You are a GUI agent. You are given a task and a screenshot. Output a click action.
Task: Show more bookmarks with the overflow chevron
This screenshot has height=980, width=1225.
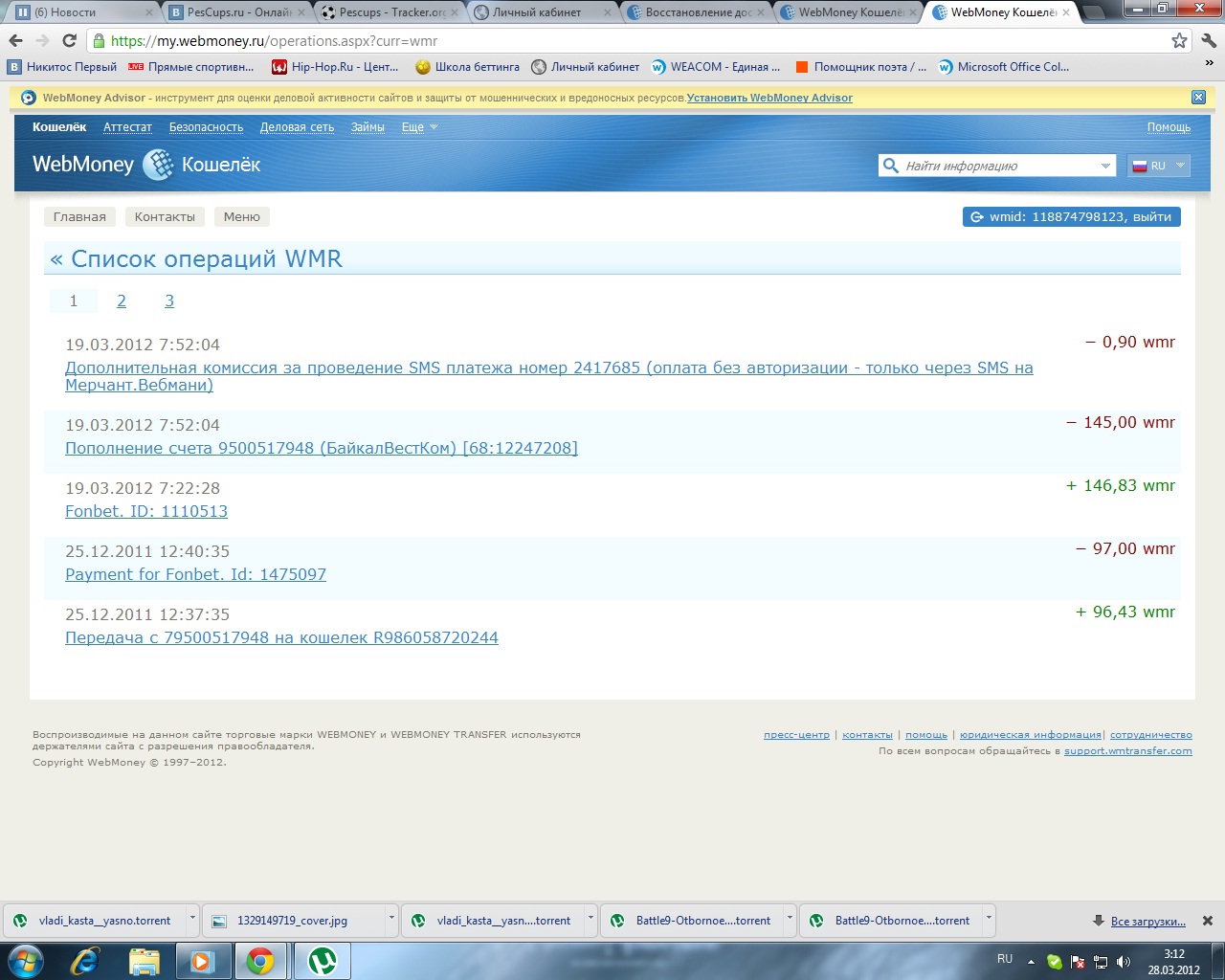tap(1209, 65)
